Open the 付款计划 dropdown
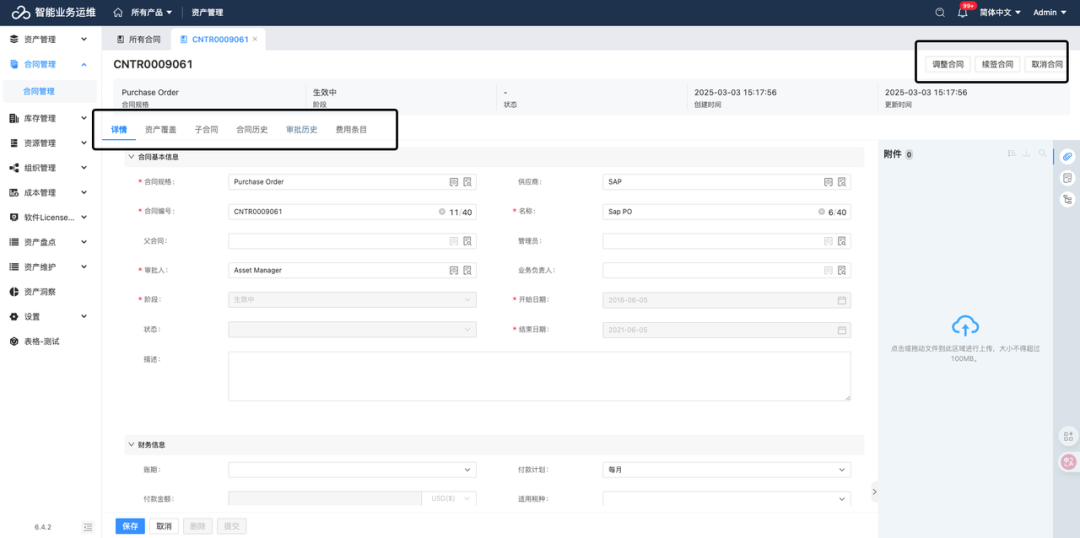This screenshot has height=538, width=1080. point(726,469)
